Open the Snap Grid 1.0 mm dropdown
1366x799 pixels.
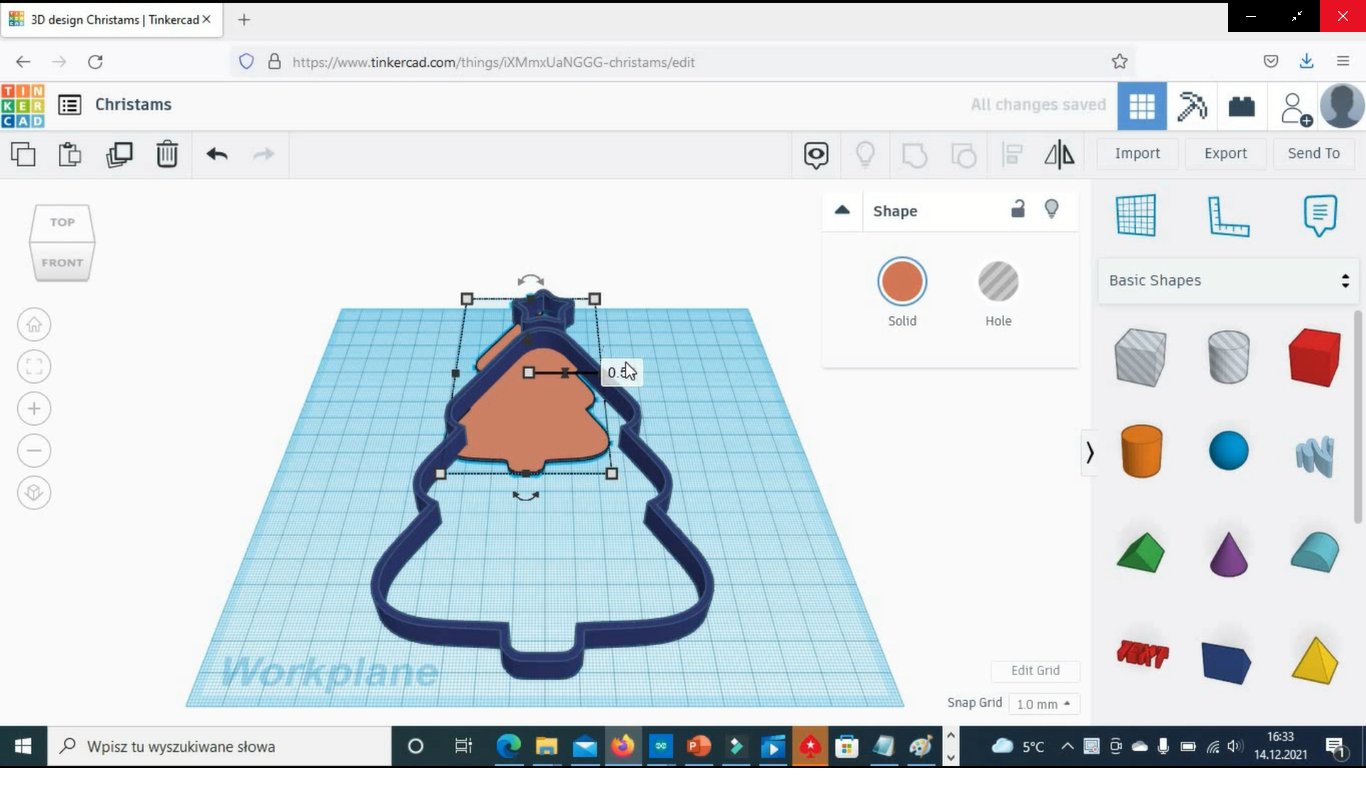(1044, 704)
